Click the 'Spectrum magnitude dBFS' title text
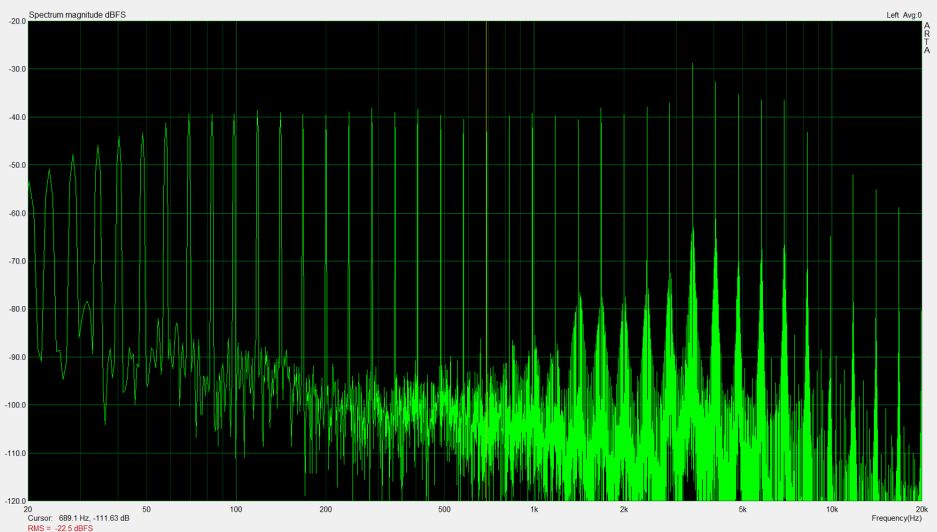937x532 pixels. [x=77, y=15]
